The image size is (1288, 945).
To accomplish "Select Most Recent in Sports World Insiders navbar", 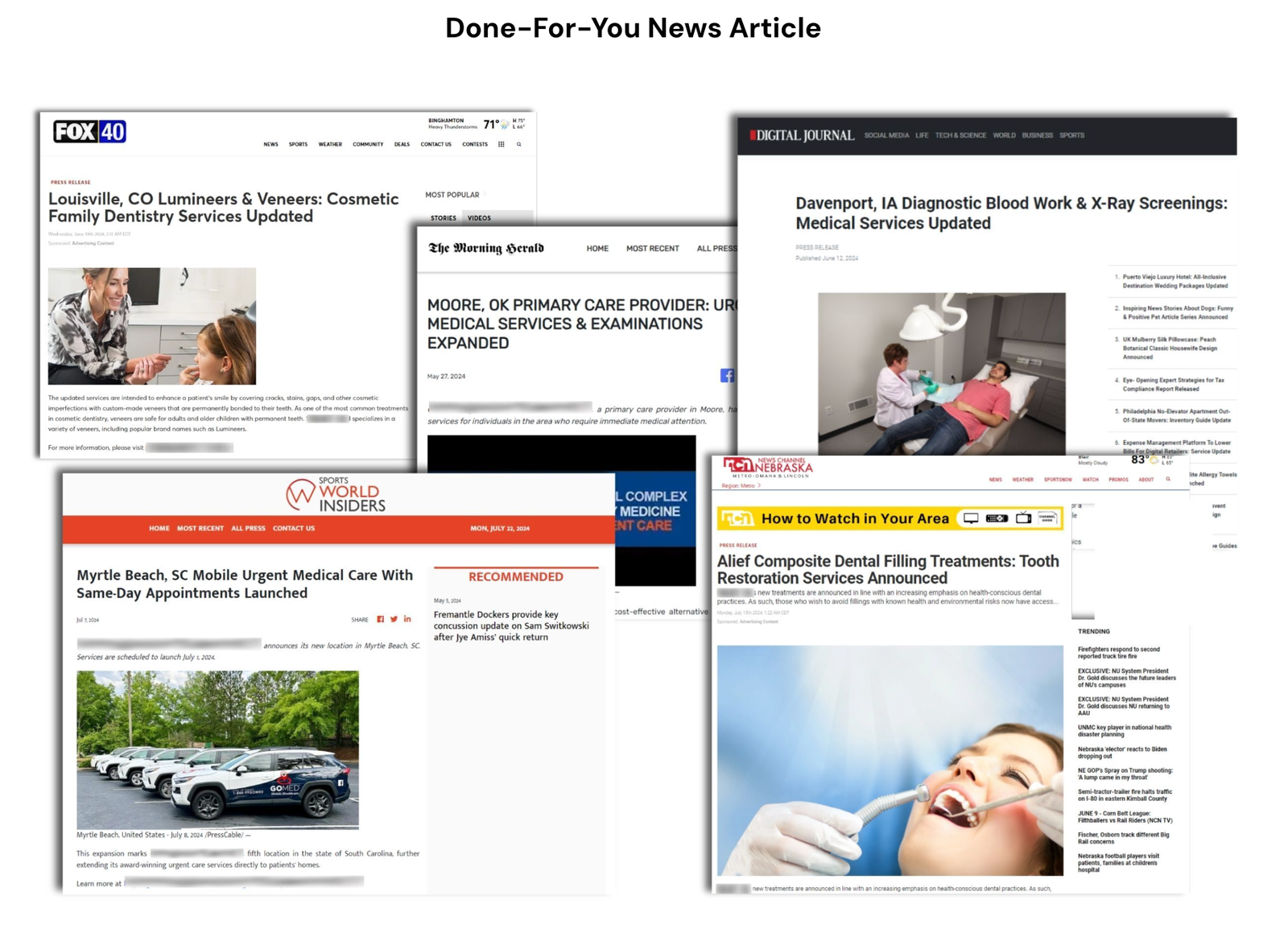I will 200,529.
